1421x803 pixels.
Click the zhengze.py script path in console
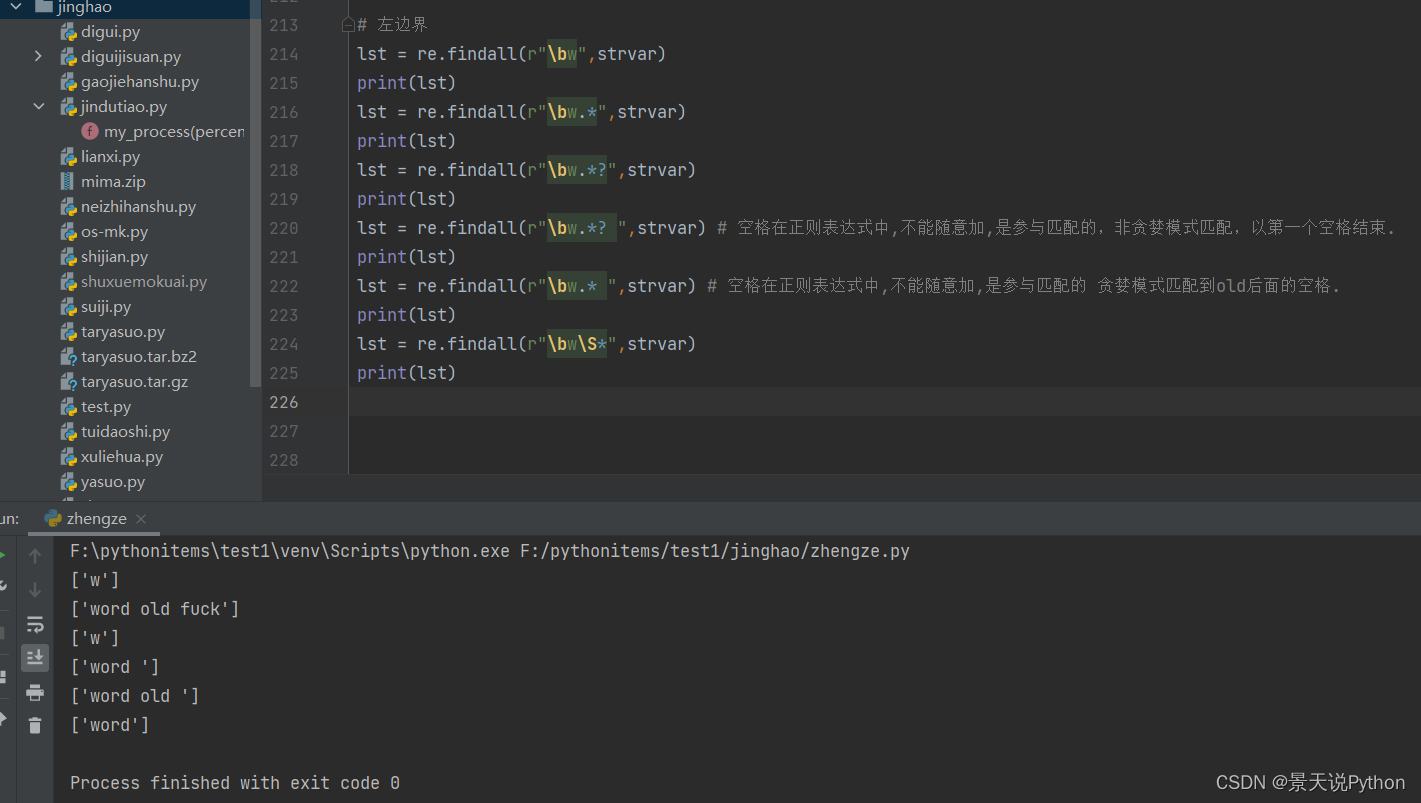coord(715,551)
